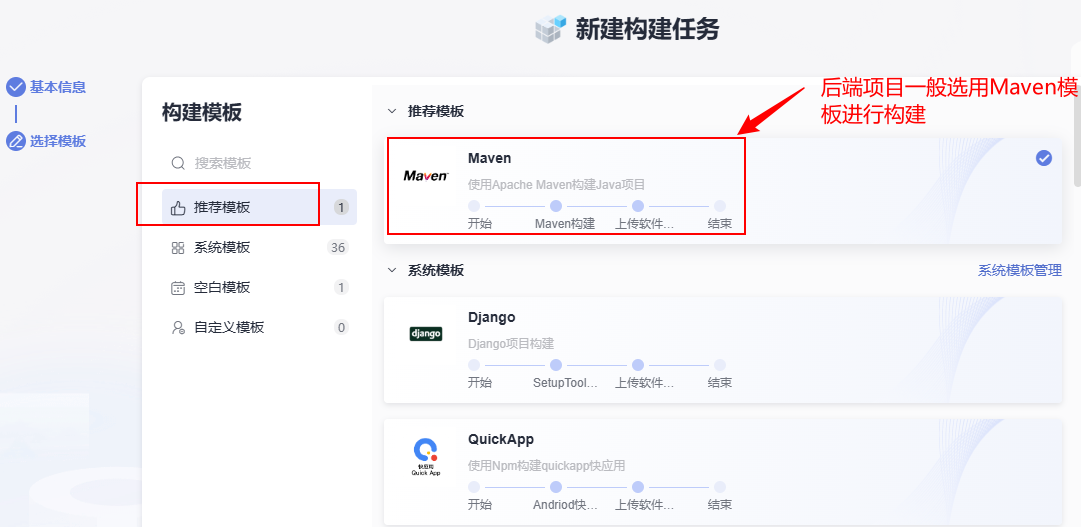This screenshot has height=527, width=1081.
Task: Click the 上传软件... step label in Maven card
Action: [644, 224]
